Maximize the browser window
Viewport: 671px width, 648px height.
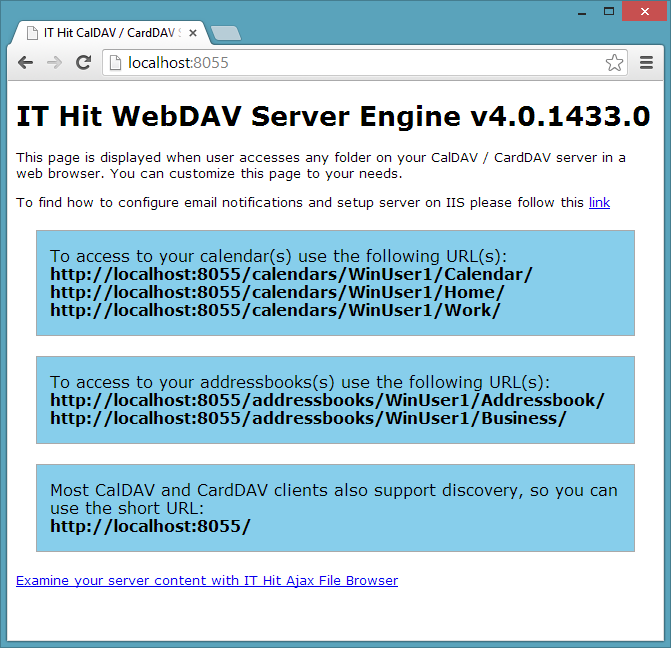[x=609, y=11]
